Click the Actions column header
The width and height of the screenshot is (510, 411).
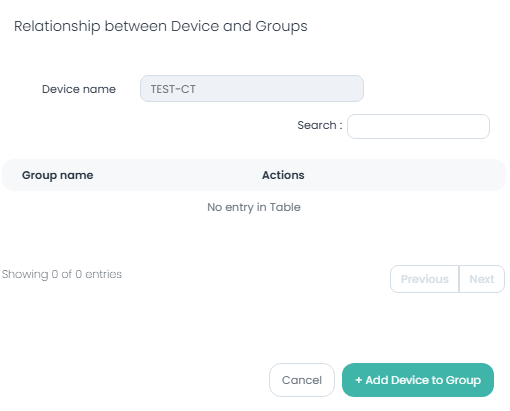pos(283,175)
